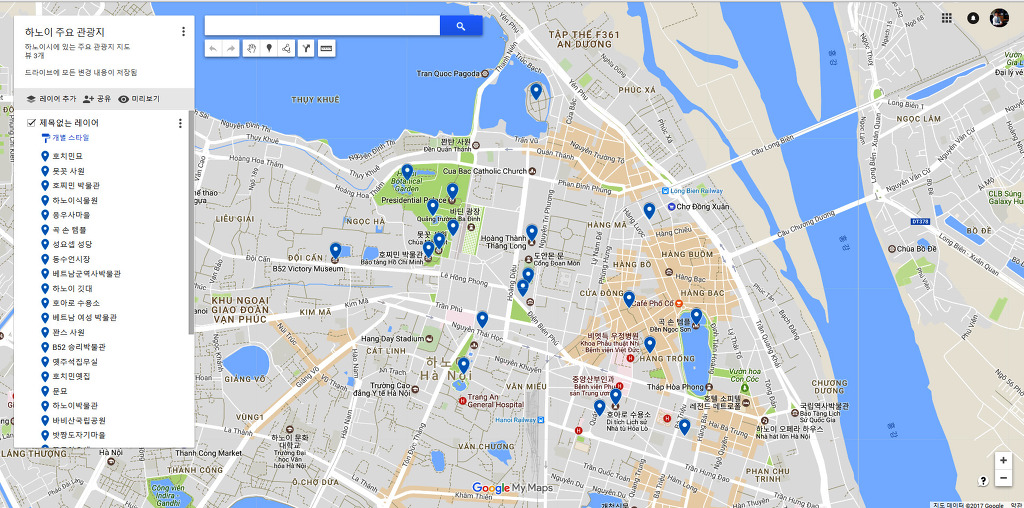Click the blue pin near Chợ Đồng Xuân
Screen dimensions: 1024x508
pyautogui.click(x=649, y=210)
